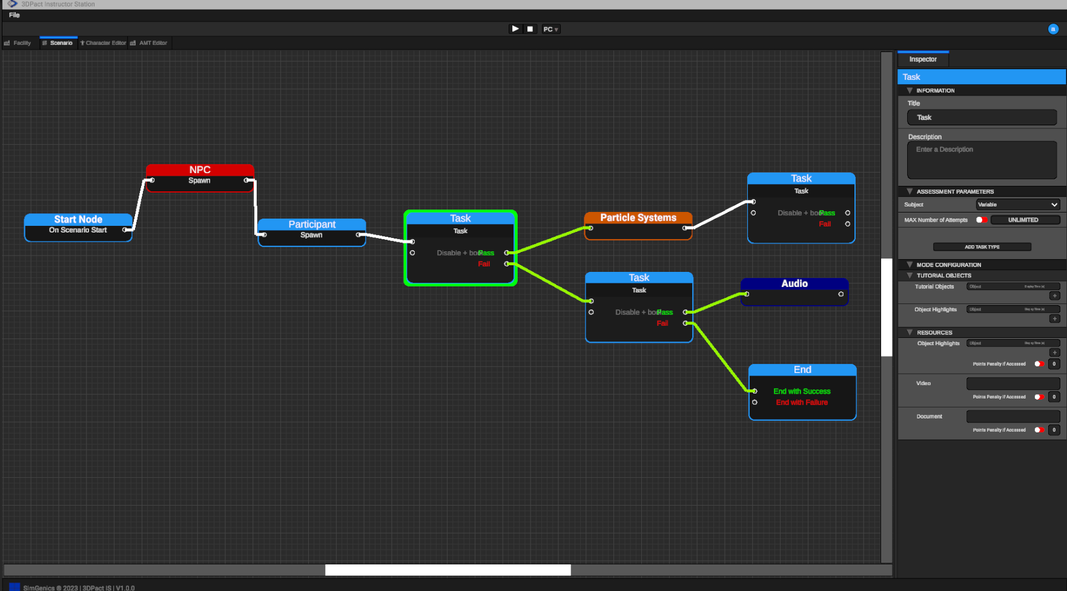This screenshot has height=591, width=1067.
Task: Toggle the MAX Number of Attempts switch
Action: (x=981, y=220)
